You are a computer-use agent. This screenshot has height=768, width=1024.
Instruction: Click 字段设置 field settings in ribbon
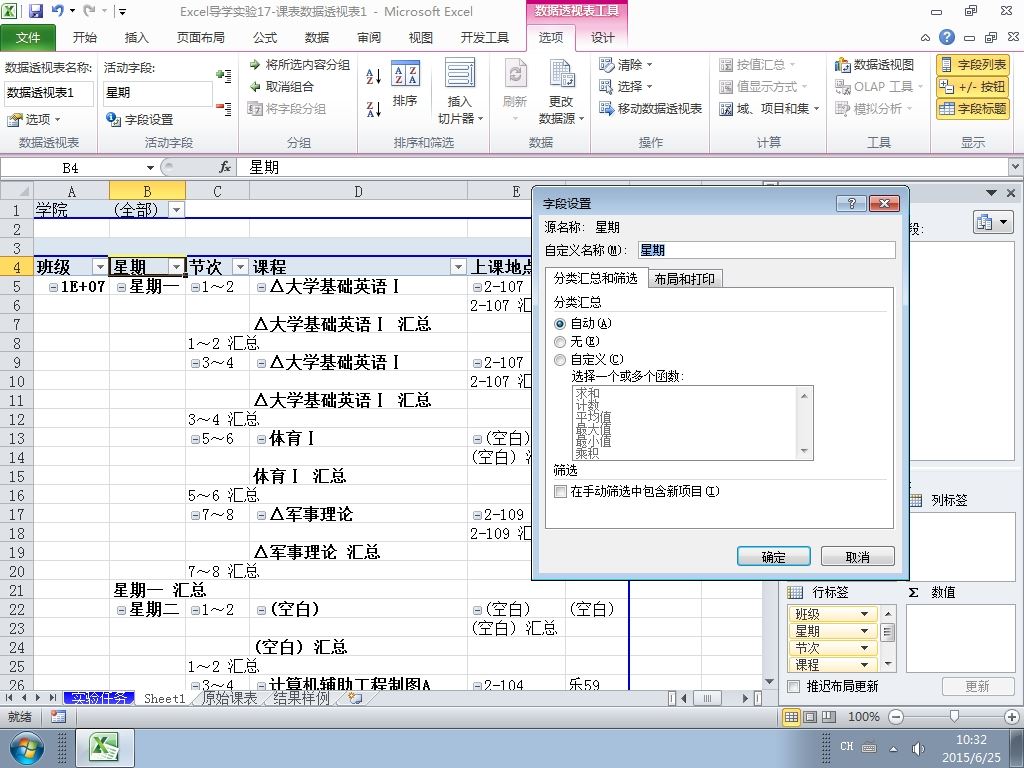140,120
